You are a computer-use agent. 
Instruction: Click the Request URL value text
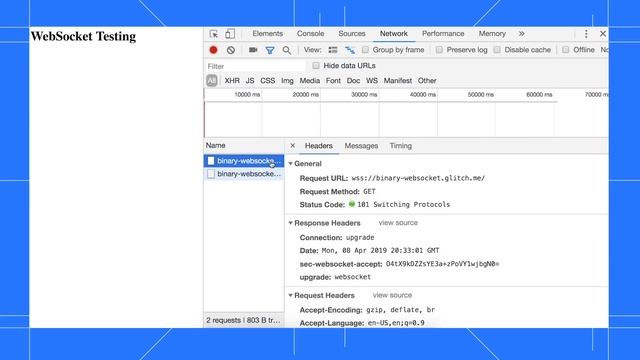pyautogui.click(x=418, y=178)
